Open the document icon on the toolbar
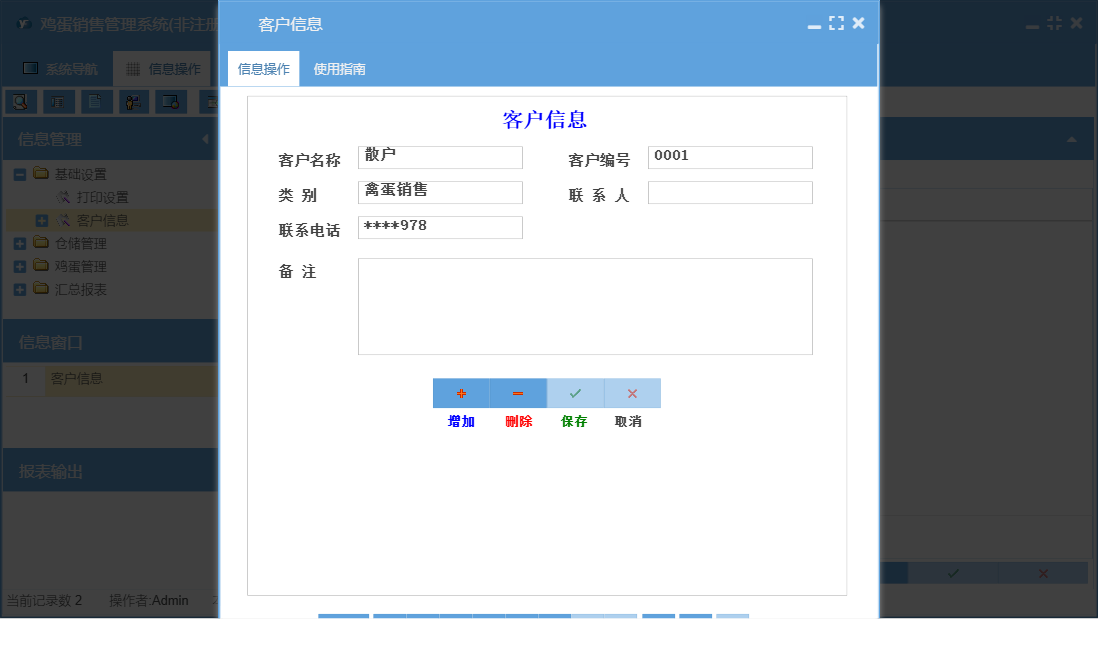Viewport: 1098px width, 655px height. [x=96, y=101]
